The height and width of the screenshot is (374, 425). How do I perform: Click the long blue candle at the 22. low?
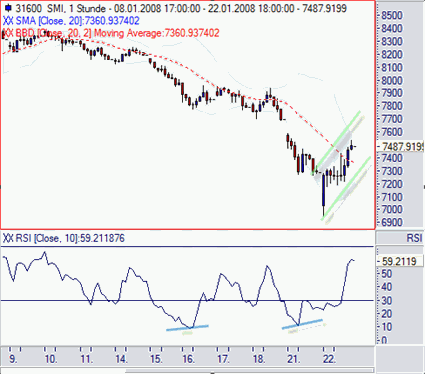(x=323, y=190)
